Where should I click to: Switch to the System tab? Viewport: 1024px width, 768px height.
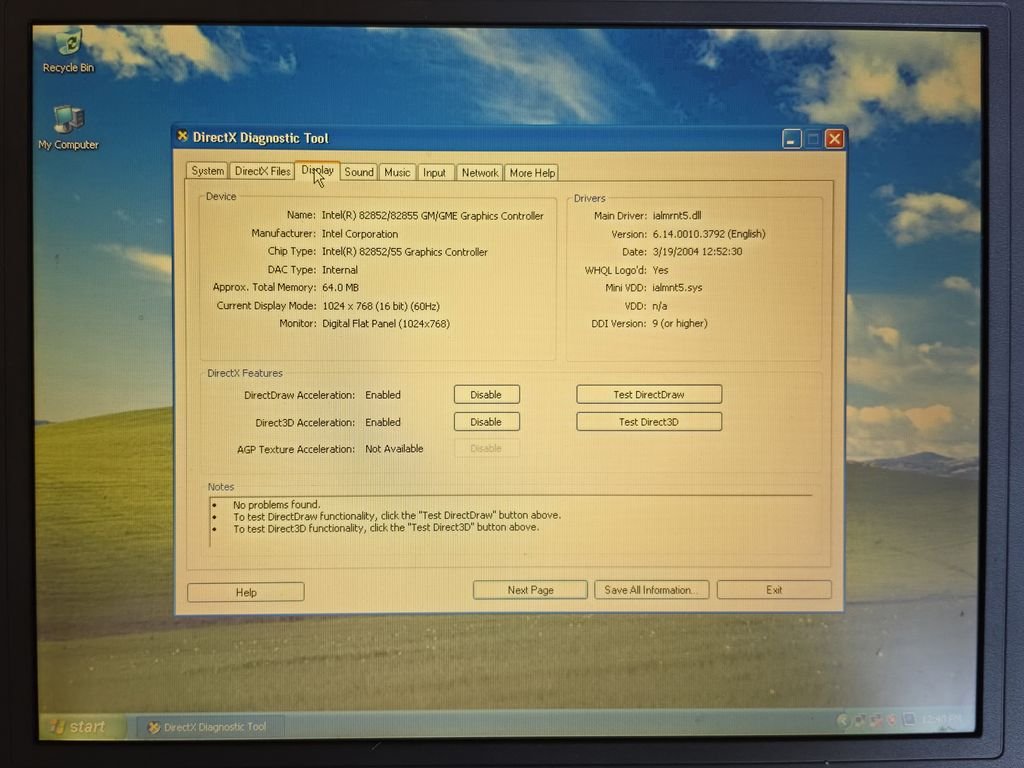207,171
